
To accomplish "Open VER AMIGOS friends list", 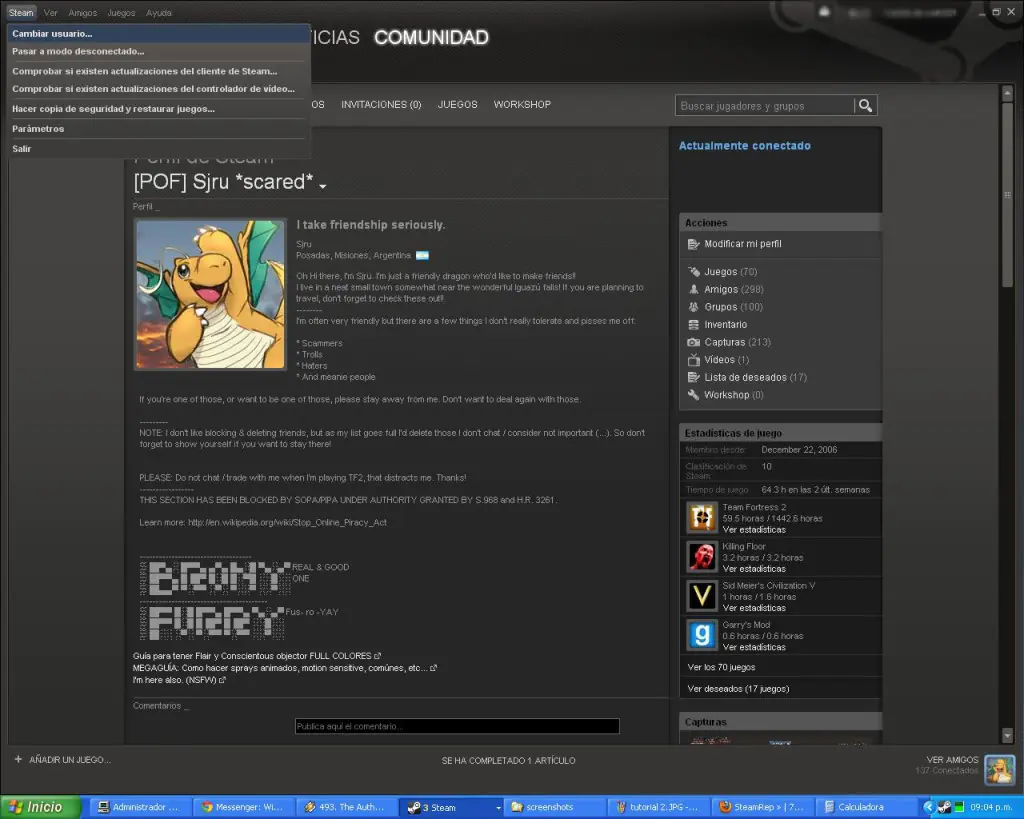I will pyautogui.click(x=952, y=760).
